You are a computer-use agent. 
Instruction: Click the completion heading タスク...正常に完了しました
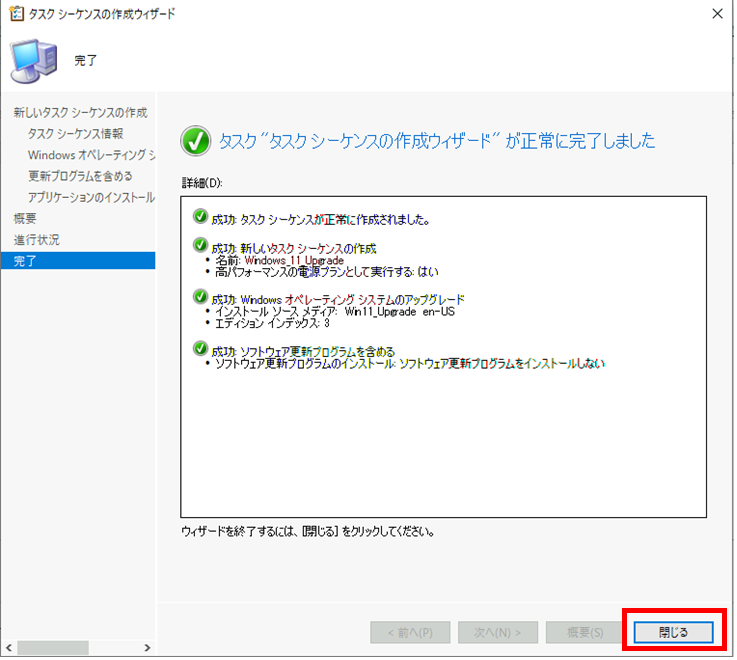(x=437, y=141)
